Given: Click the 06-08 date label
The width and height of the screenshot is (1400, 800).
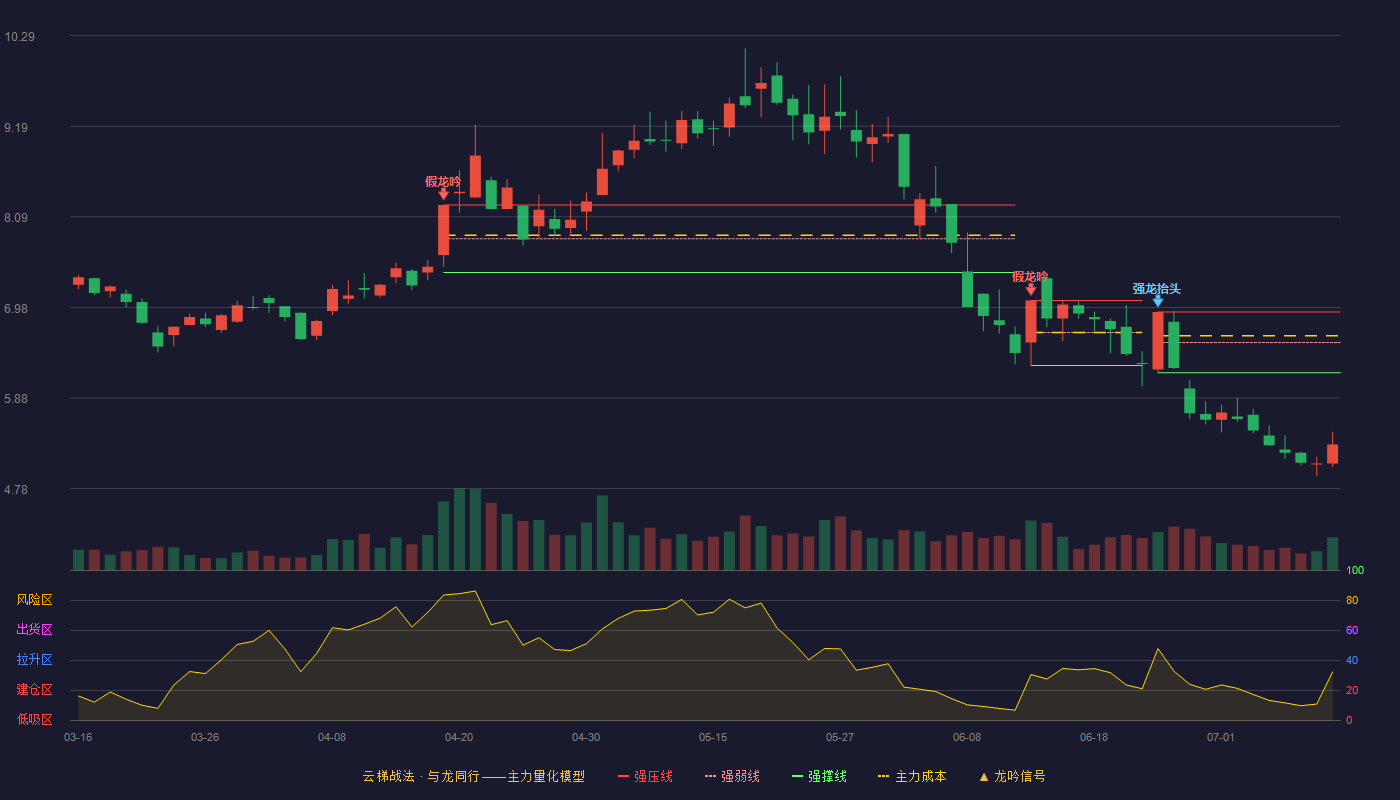Looking at the screenshot, I should (x=967, y=737).
